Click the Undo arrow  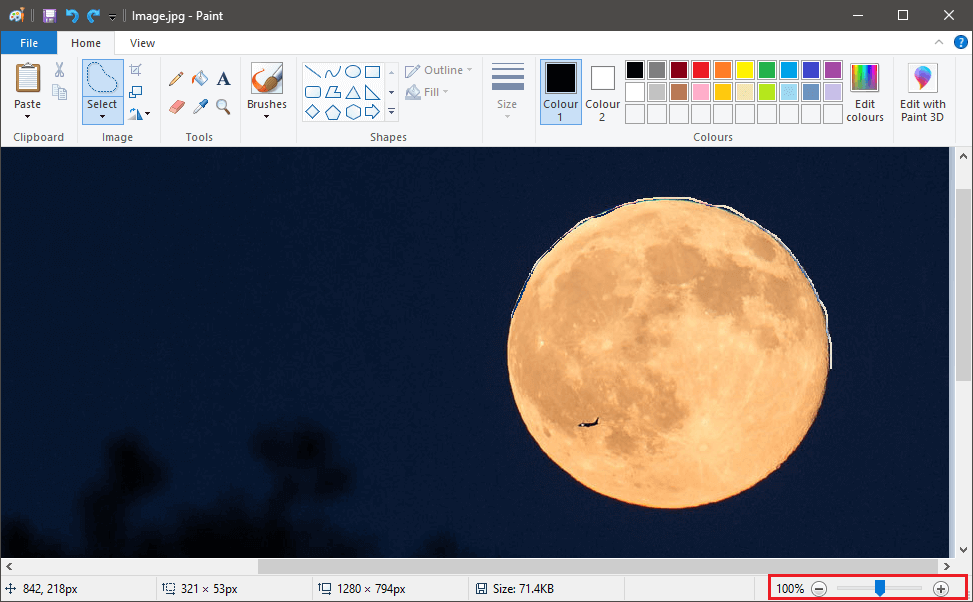pos(72,16)
